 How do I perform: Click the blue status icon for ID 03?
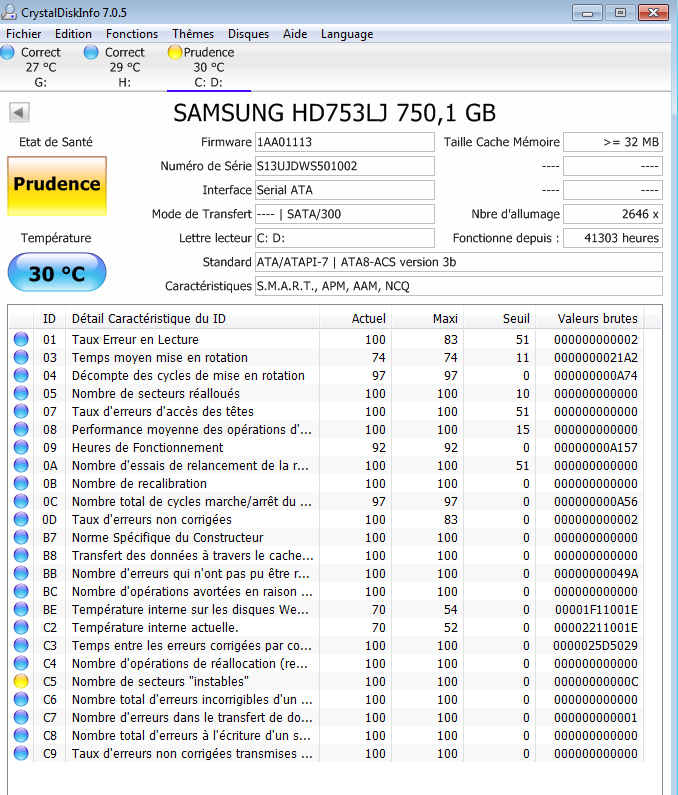(21, 357)
